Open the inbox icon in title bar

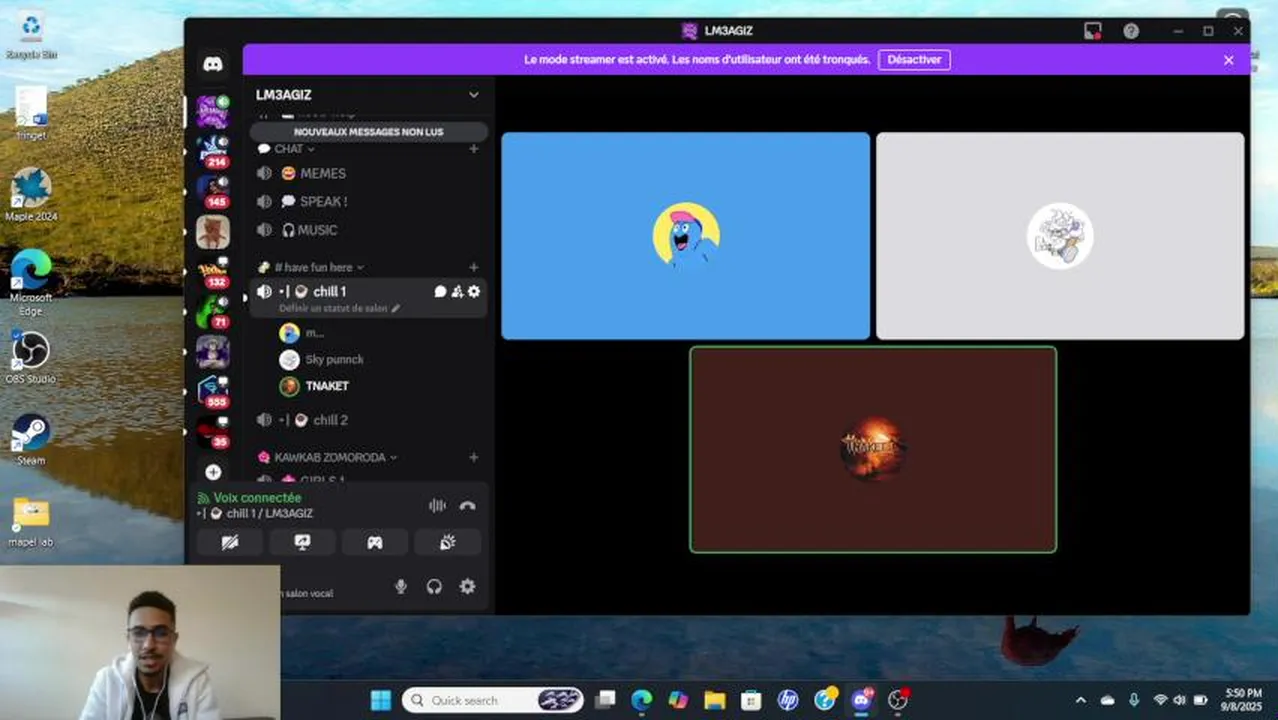coord(1093,31)
